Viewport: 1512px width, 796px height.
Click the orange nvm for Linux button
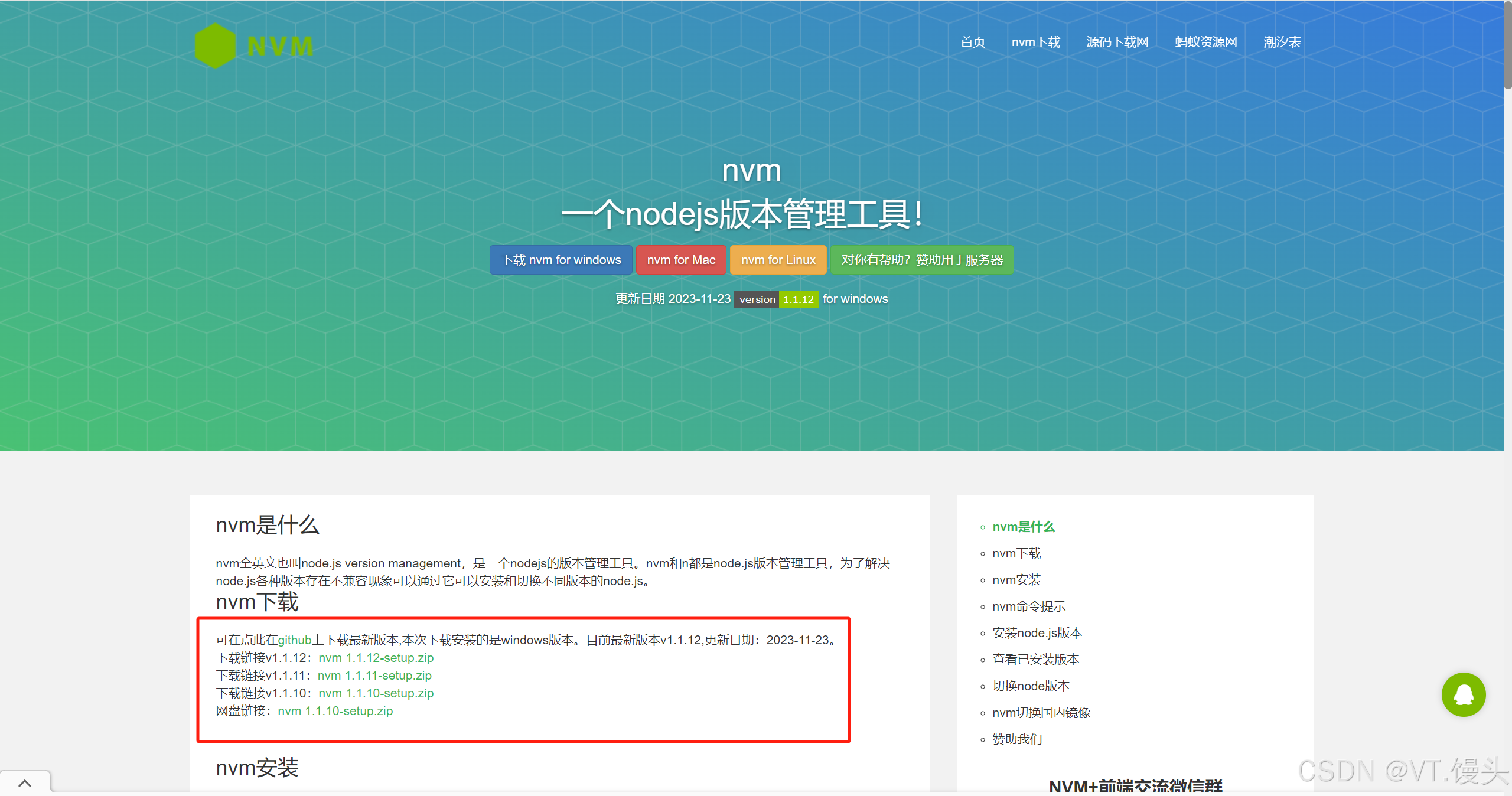[778, 260]
